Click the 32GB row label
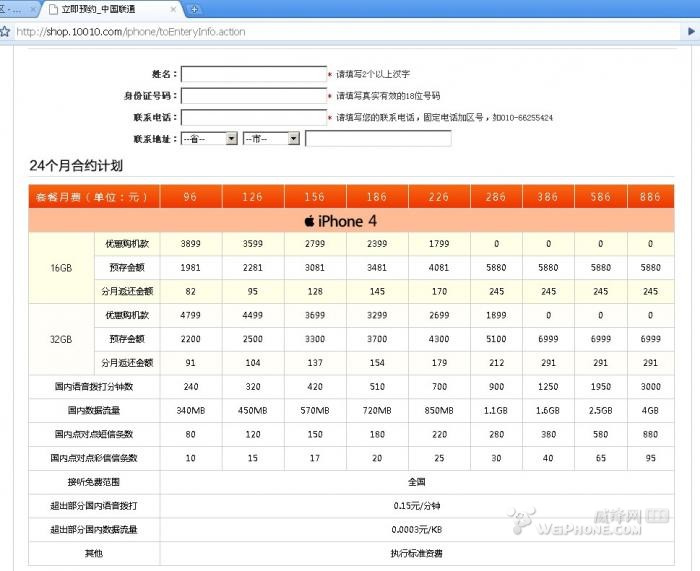Viewport: 700px width, 571px height. [x=61, y=339]
